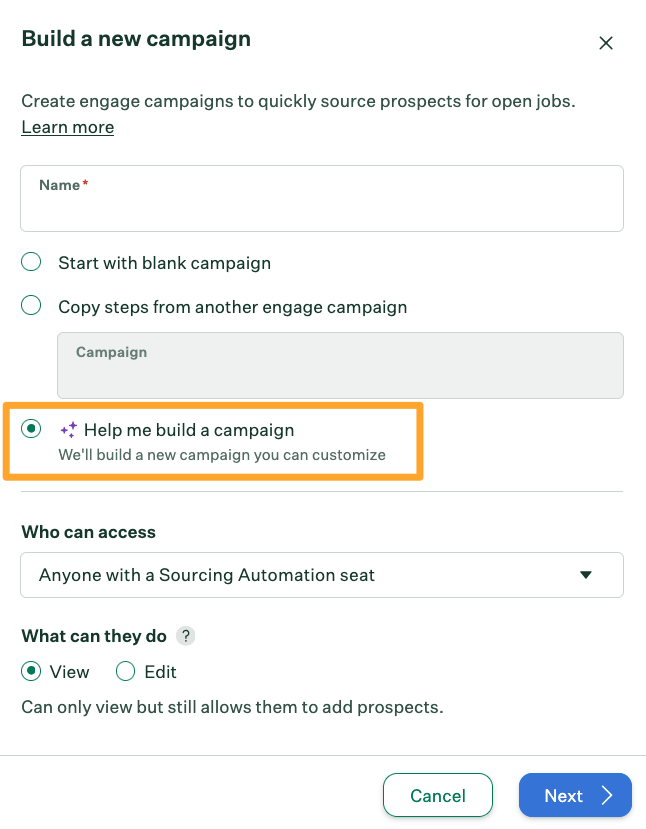Select the Start with blank campaign radio

pyautogui.click(x=32, y=263)
